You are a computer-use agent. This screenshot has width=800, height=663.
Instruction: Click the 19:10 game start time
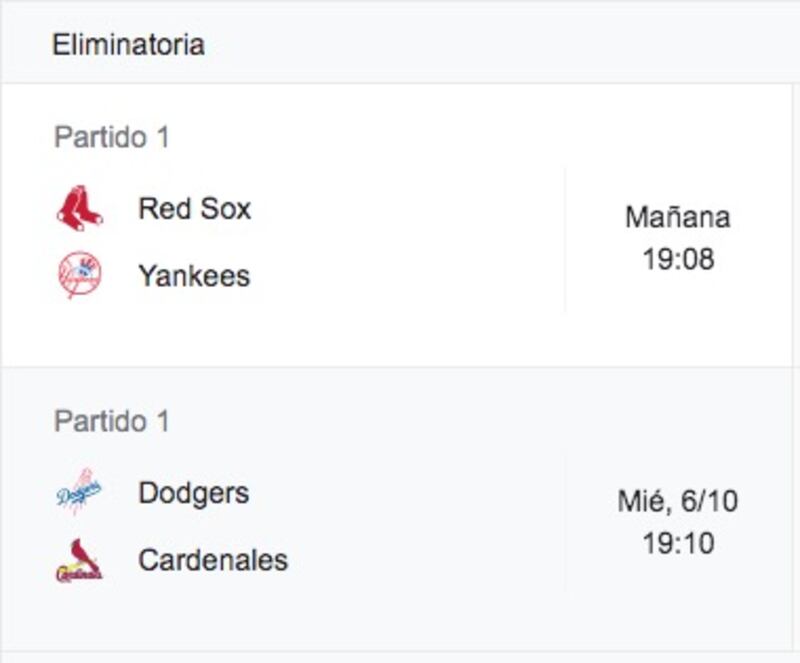pos(678,543)
